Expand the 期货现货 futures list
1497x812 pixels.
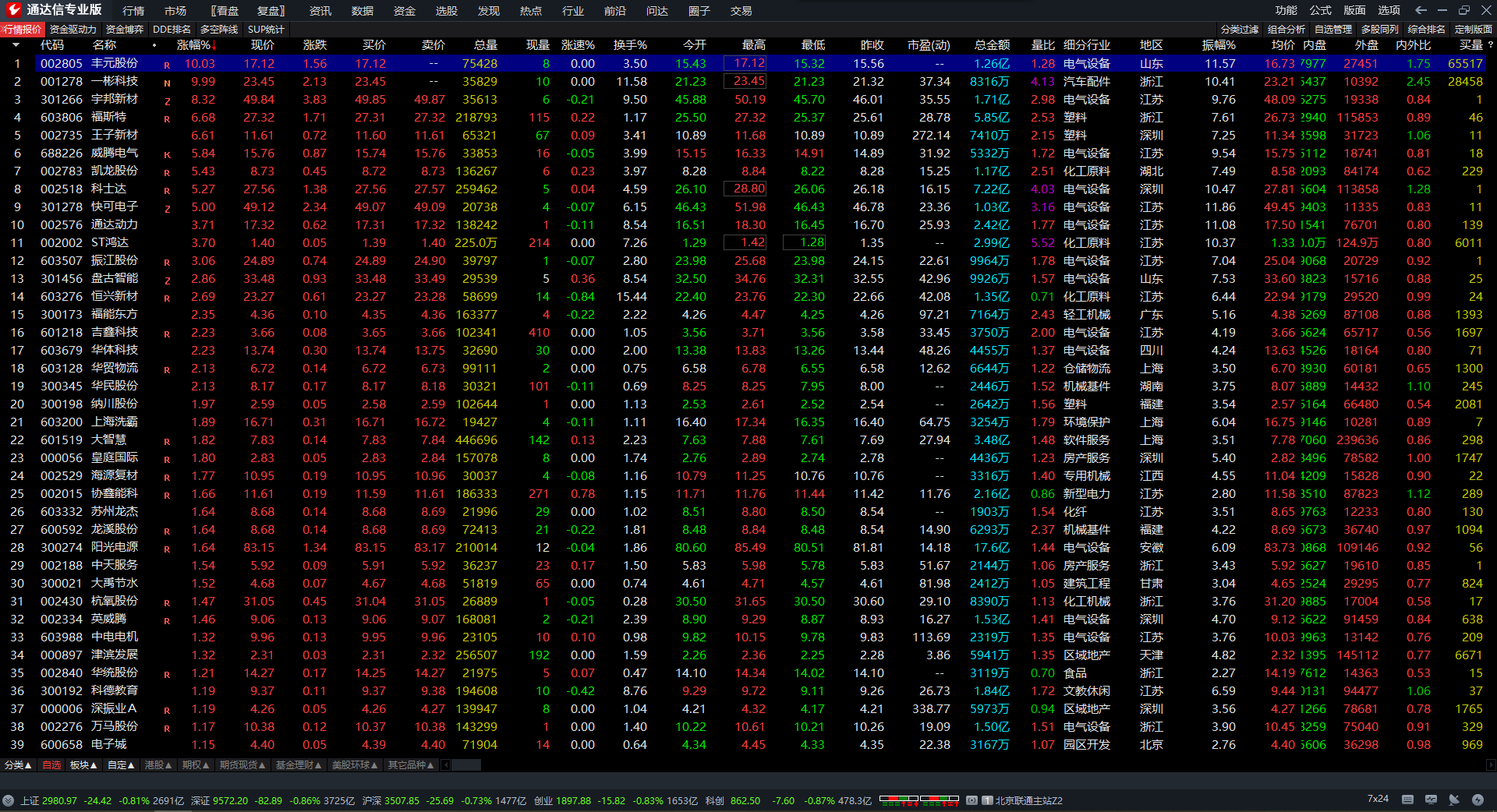coord(242,765)
